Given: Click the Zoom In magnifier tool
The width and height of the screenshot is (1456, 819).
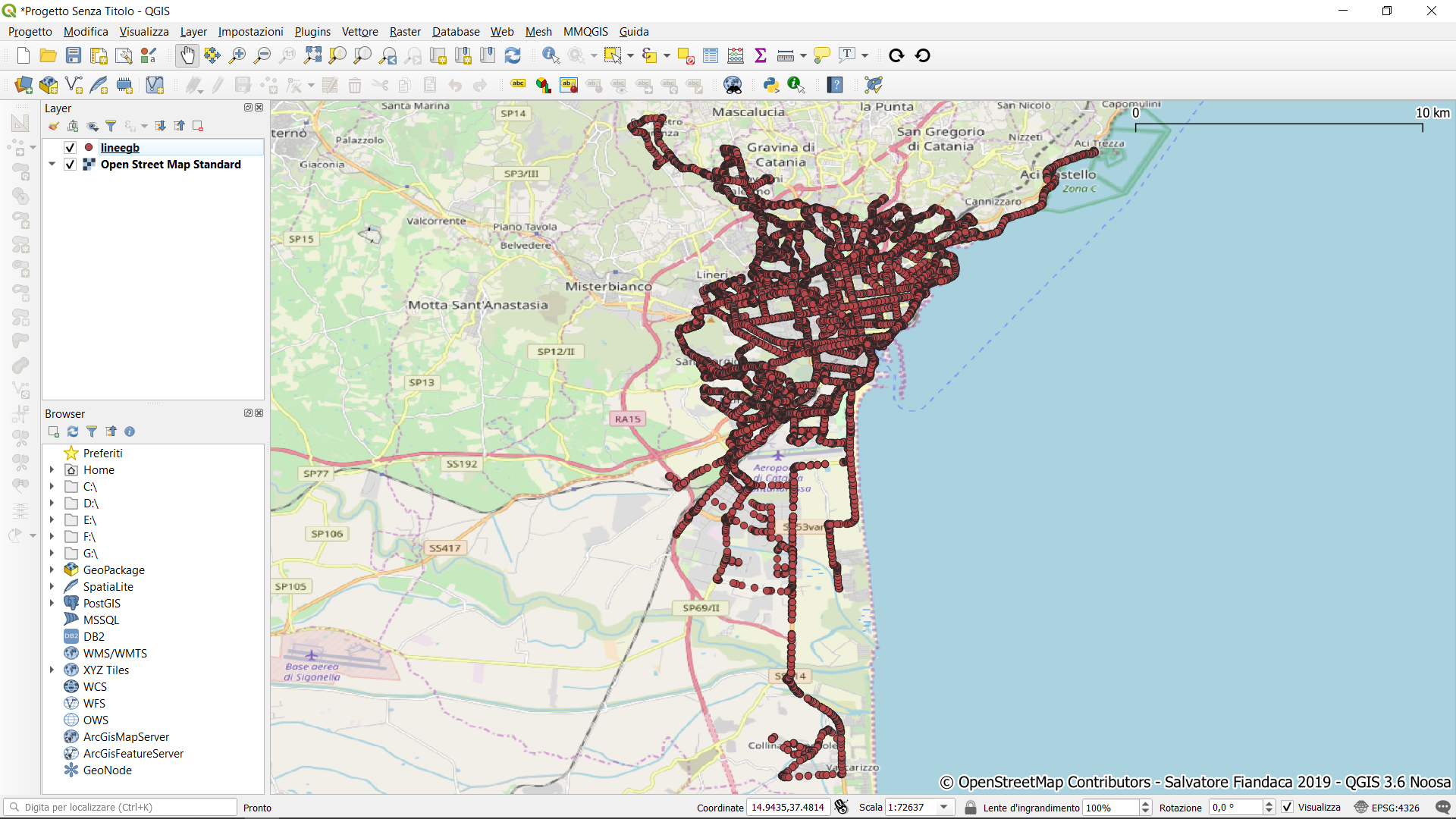Looking at the screenshot, I should coord(237,55).
